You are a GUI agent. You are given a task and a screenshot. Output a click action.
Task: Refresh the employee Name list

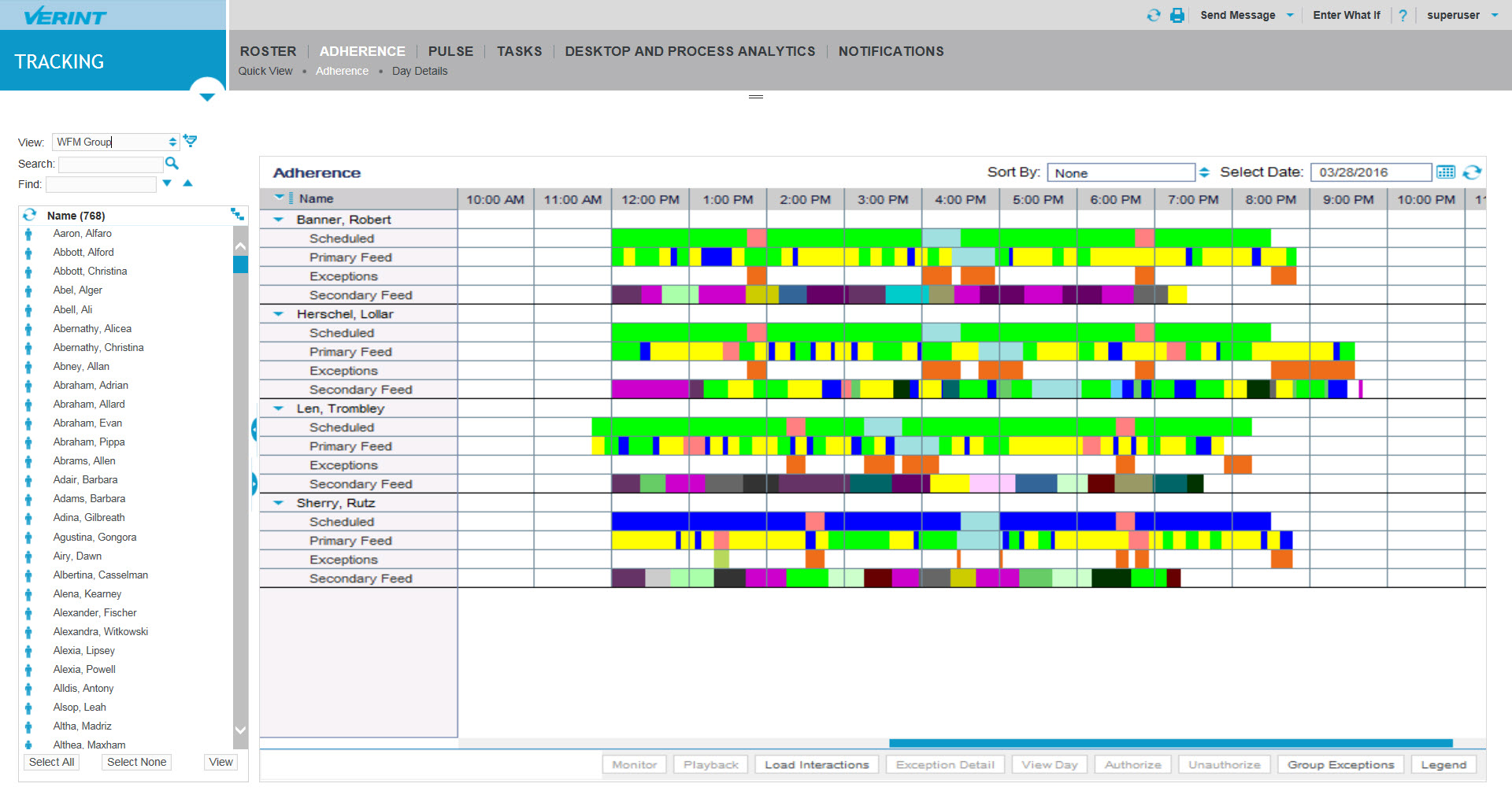[30, 215]
